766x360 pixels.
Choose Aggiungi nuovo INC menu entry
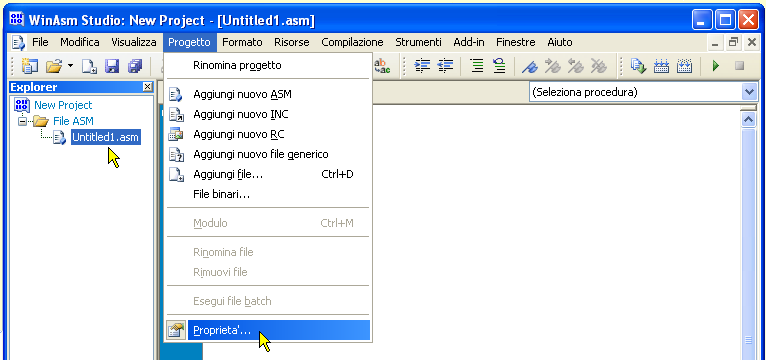click(268, 114)
